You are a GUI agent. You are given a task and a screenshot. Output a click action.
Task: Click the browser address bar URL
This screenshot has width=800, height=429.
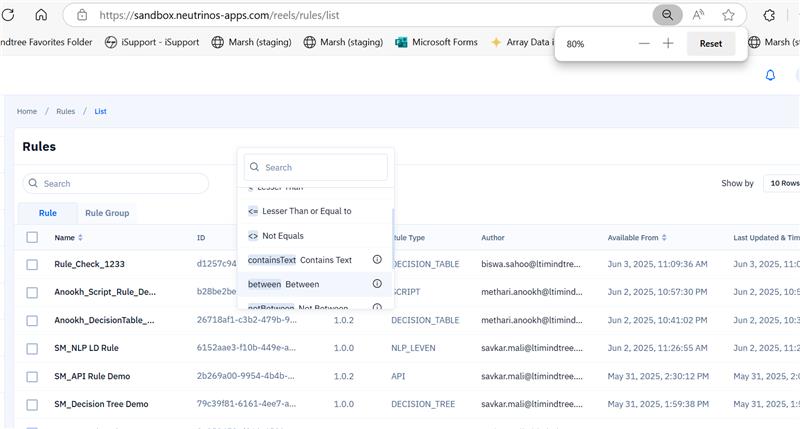(219, 15)
